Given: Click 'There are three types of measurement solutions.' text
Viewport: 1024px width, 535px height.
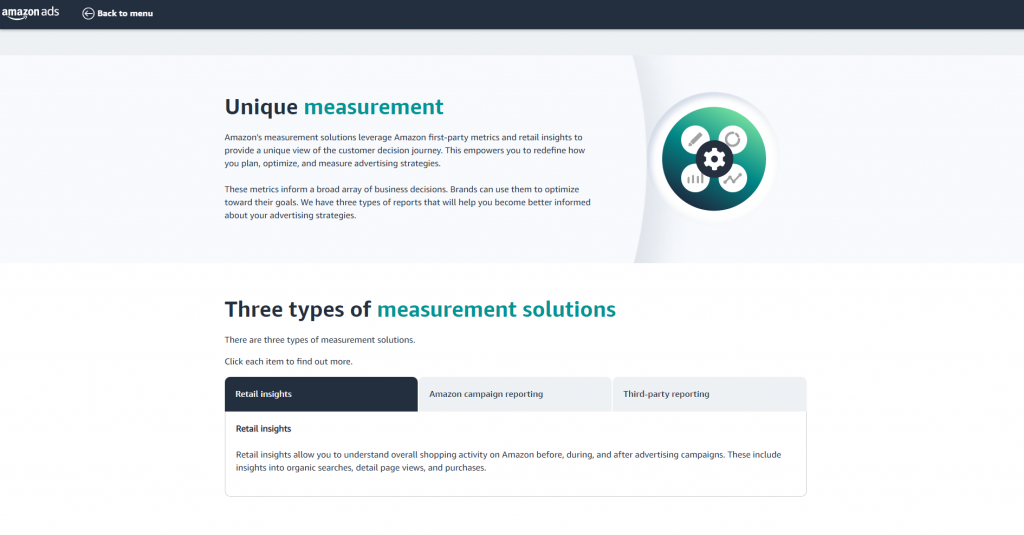Looking at the screenshot, I should [320, 340].
